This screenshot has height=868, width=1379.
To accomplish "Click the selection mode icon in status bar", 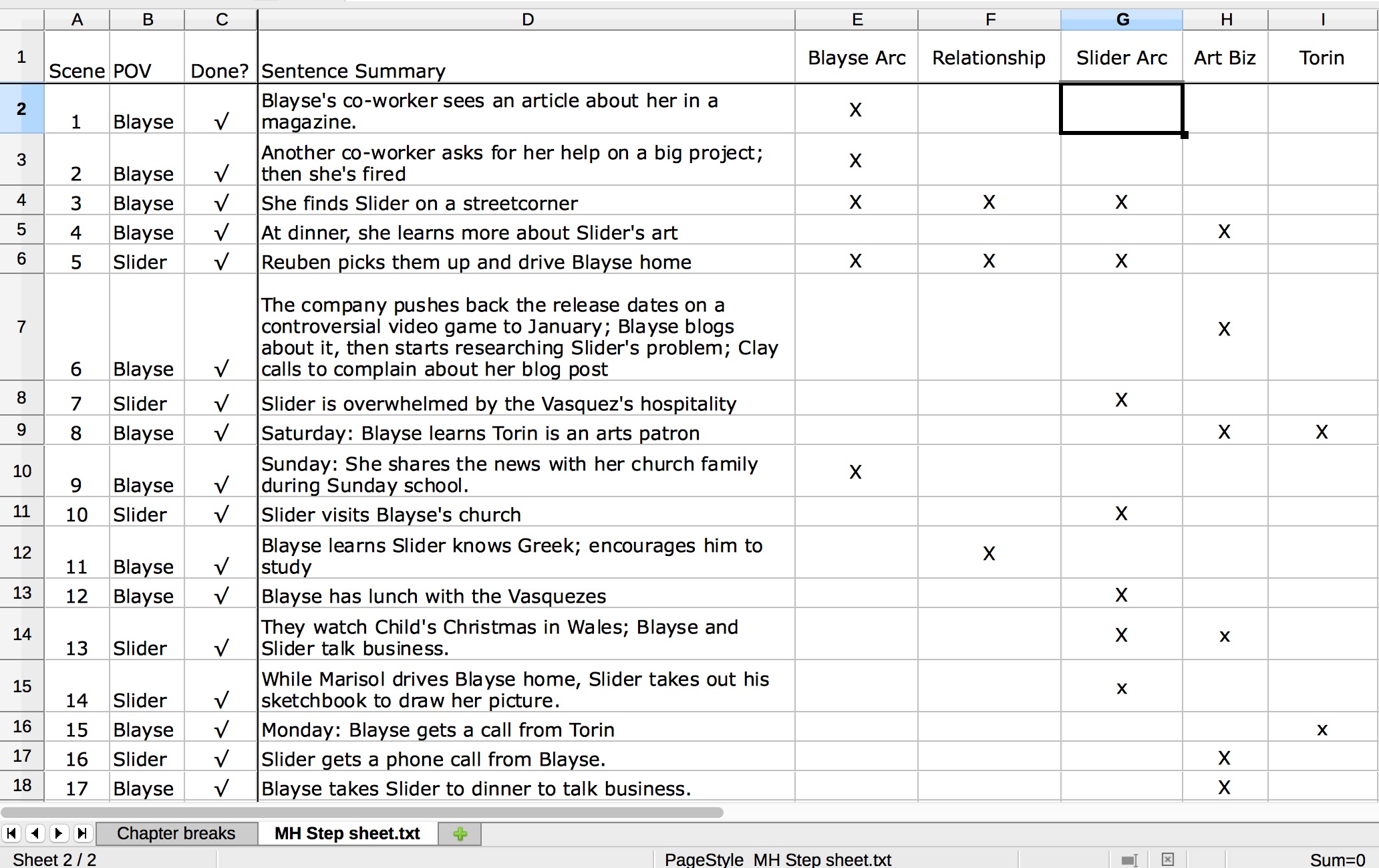I will (1129, 859).
